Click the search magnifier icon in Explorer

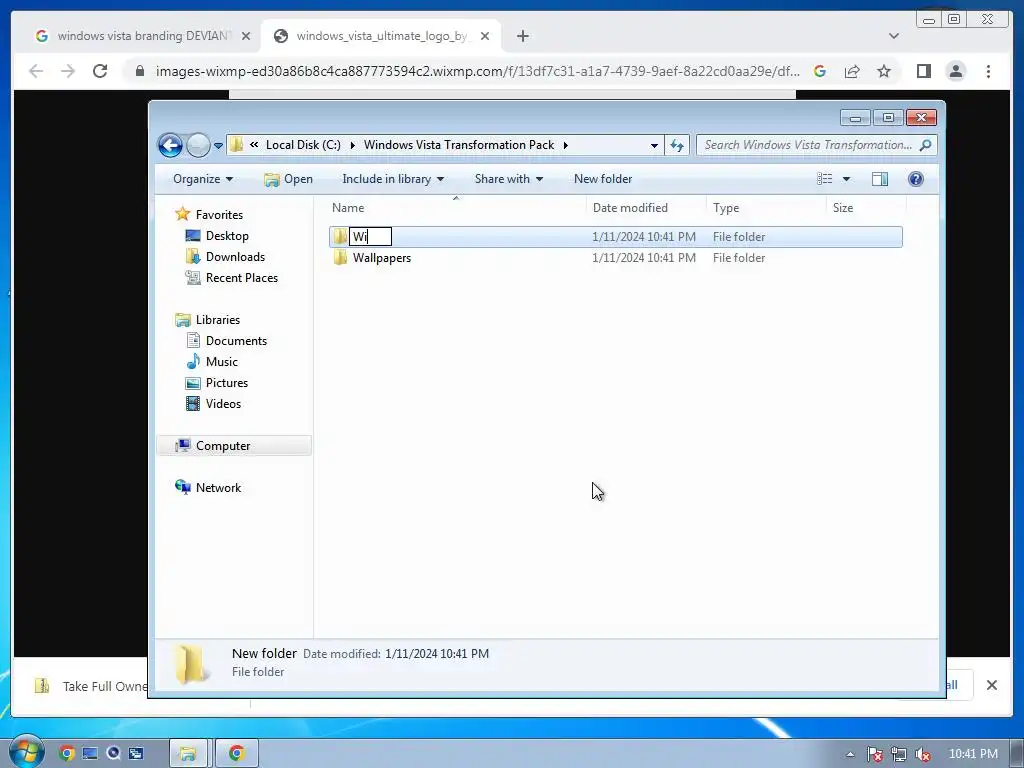click(x=925, y=145)
